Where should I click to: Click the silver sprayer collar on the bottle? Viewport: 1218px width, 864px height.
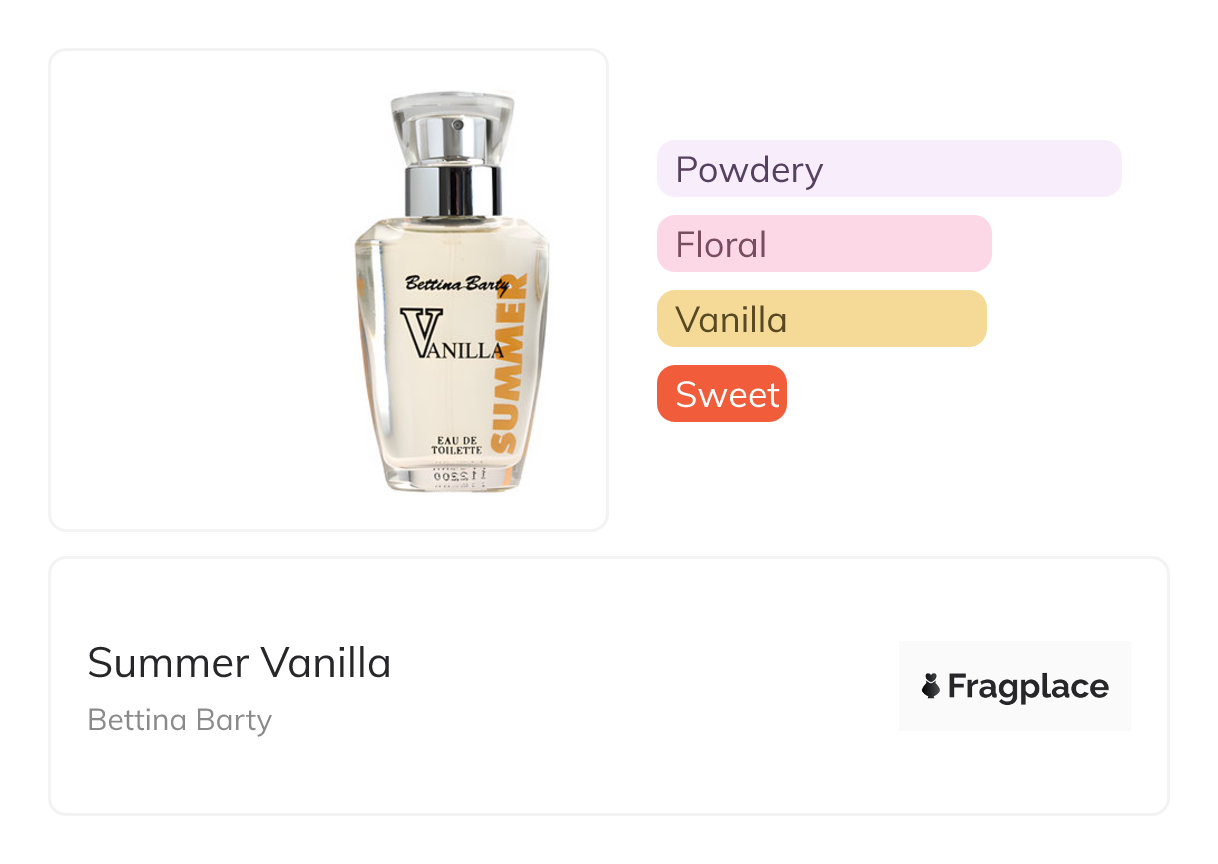452,190
